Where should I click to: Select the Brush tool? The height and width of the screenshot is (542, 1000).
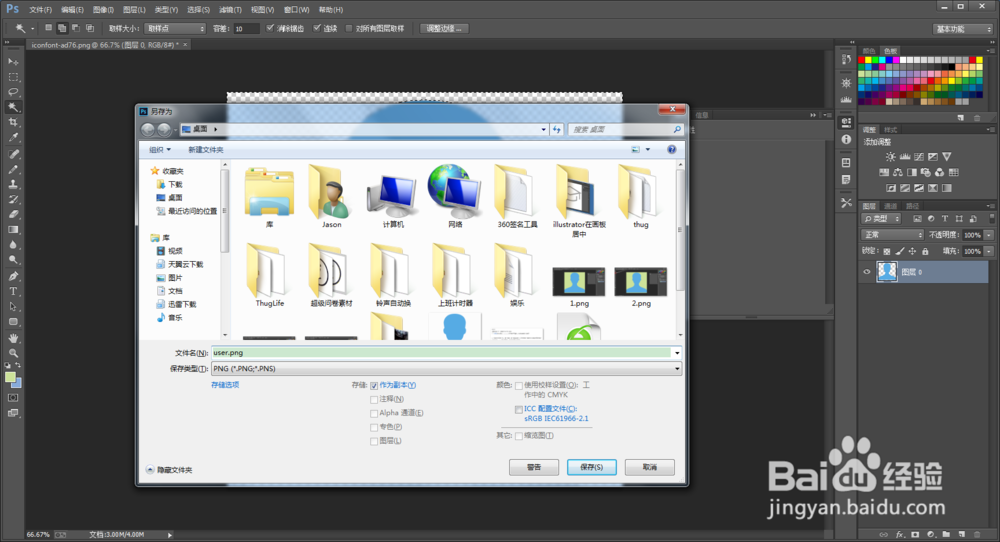(13, 169)
